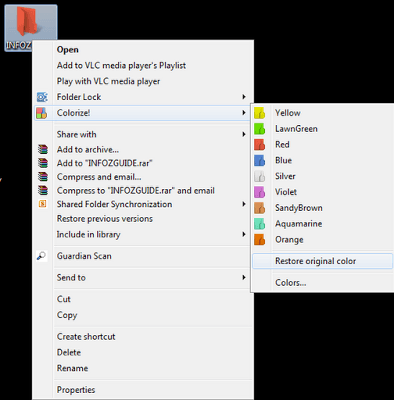Select Cut from the context menu
The image size is (394, 400).
coord(64,299)
